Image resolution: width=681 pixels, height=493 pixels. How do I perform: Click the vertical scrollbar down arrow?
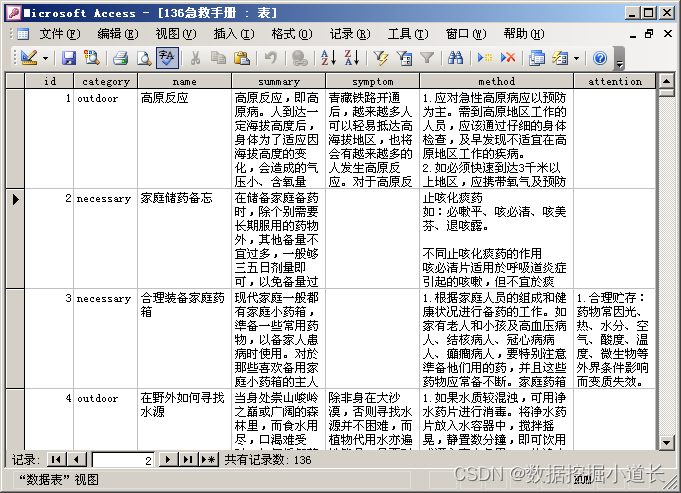click(666, 443)
